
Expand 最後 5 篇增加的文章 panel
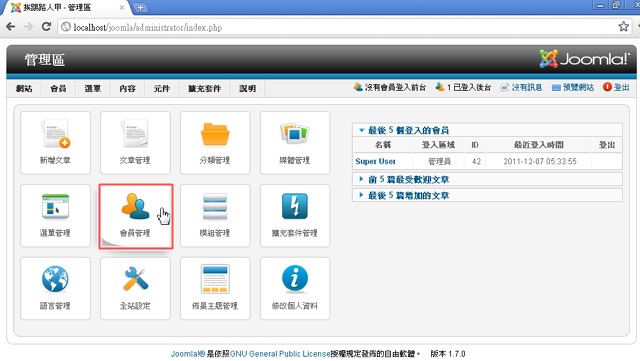click(x=487, y=195)
